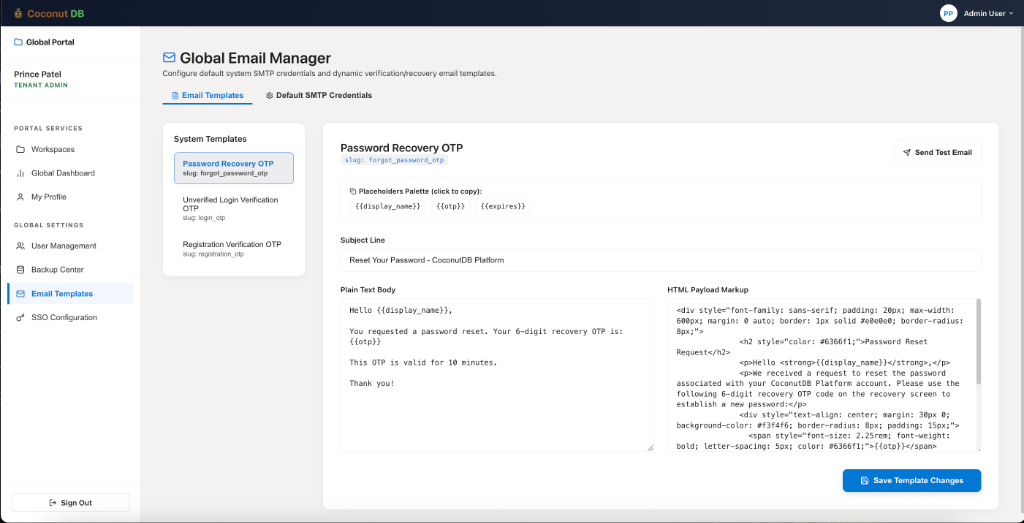Viewport: 1024px width, 523px height.
Task: Switch to Default SMTP Credentials tab
Action: 319,95
